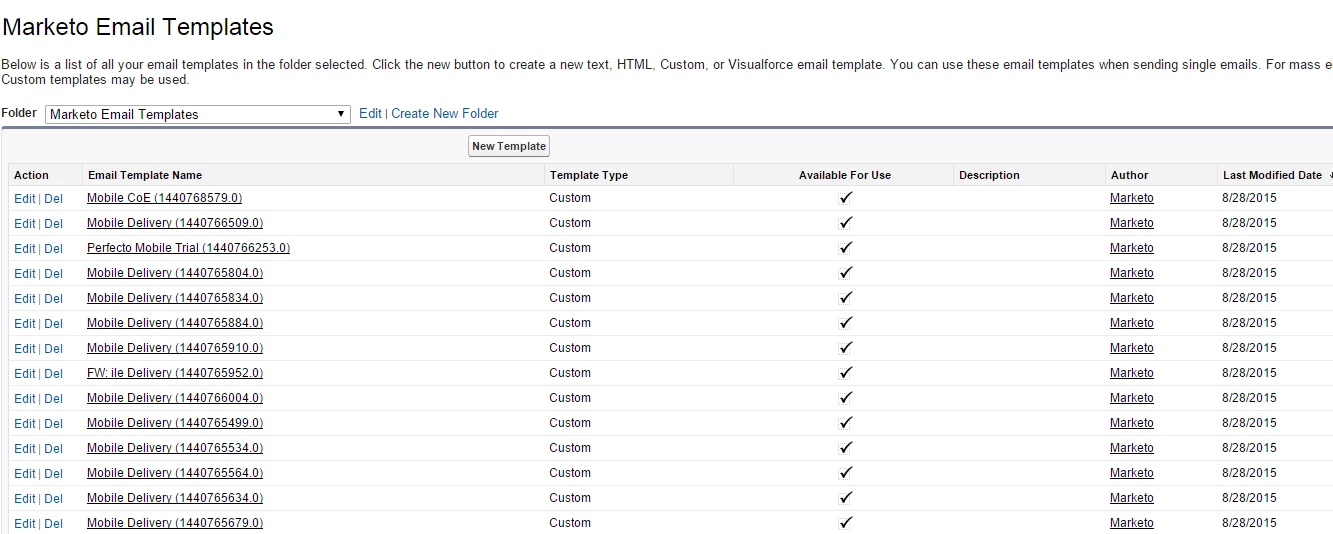Delete the Mobile CoE (1440768579.0) row
This screenshot has height=534, width=1333.
pyautogui.click(x=53, y=199)
